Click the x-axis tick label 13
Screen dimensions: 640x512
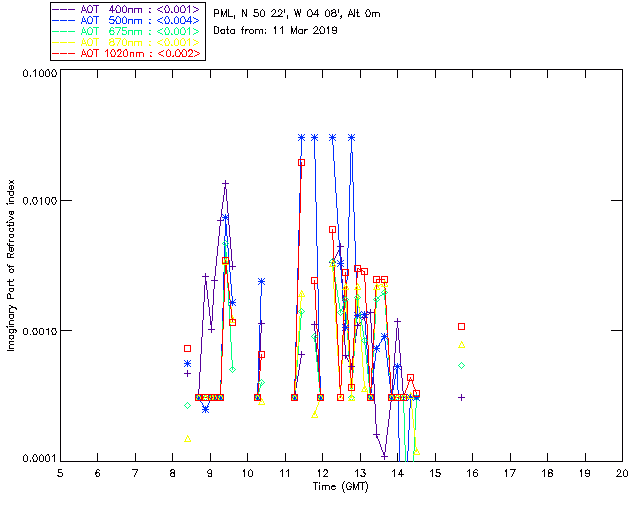[x=360, y=473]
